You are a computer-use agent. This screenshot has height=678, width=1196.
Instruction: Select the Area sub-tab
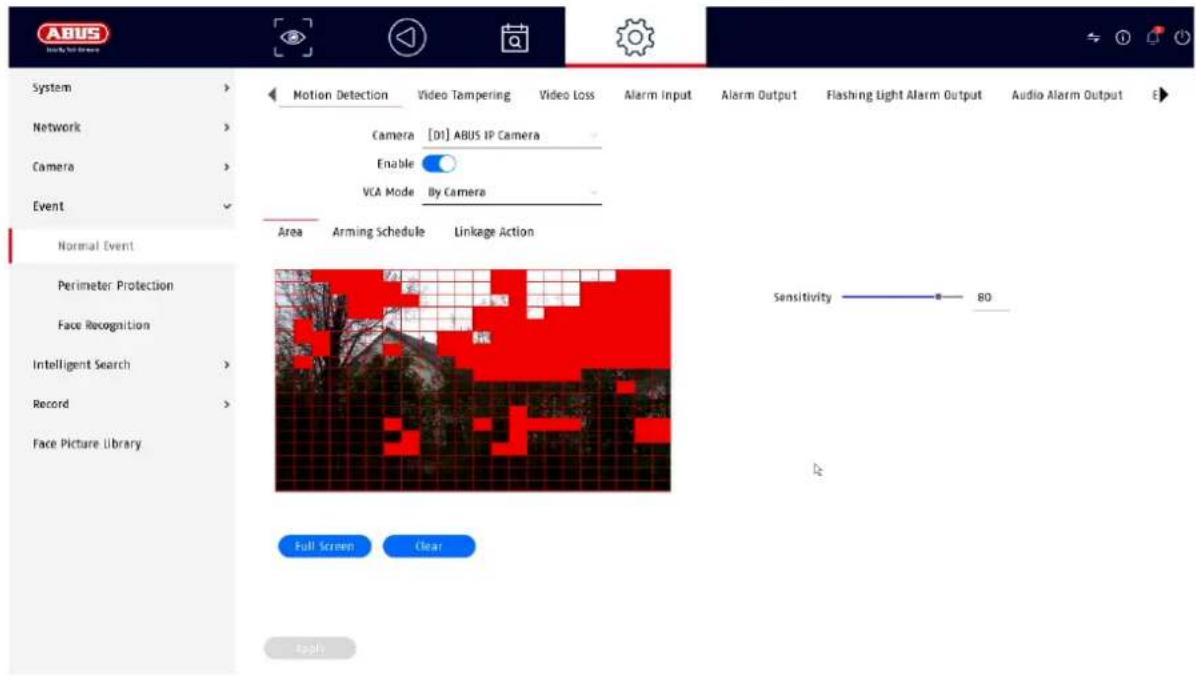point(290,232)
